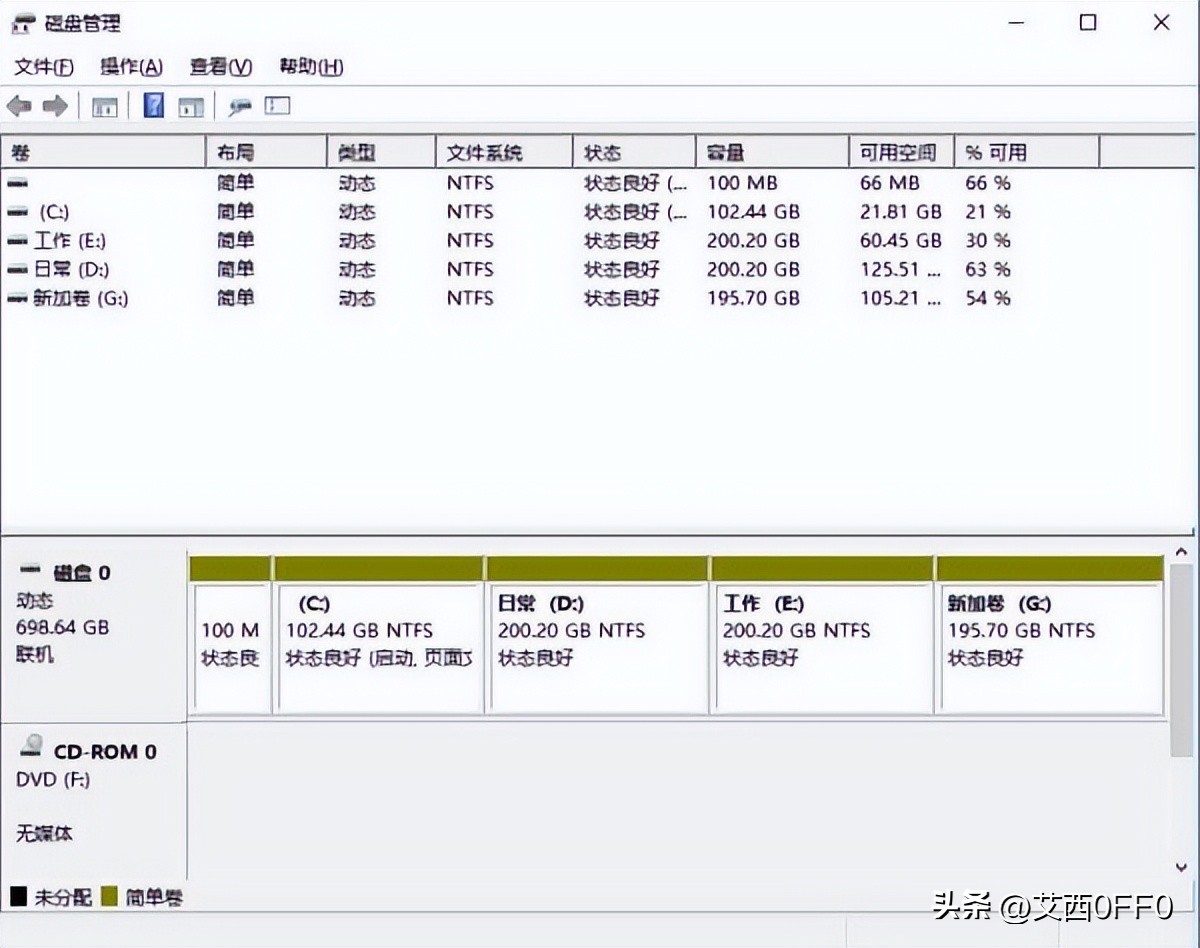1200x948 pixels.
Task: Click the 195.70 GB capacity cell in the list
Action: point(753,298)
